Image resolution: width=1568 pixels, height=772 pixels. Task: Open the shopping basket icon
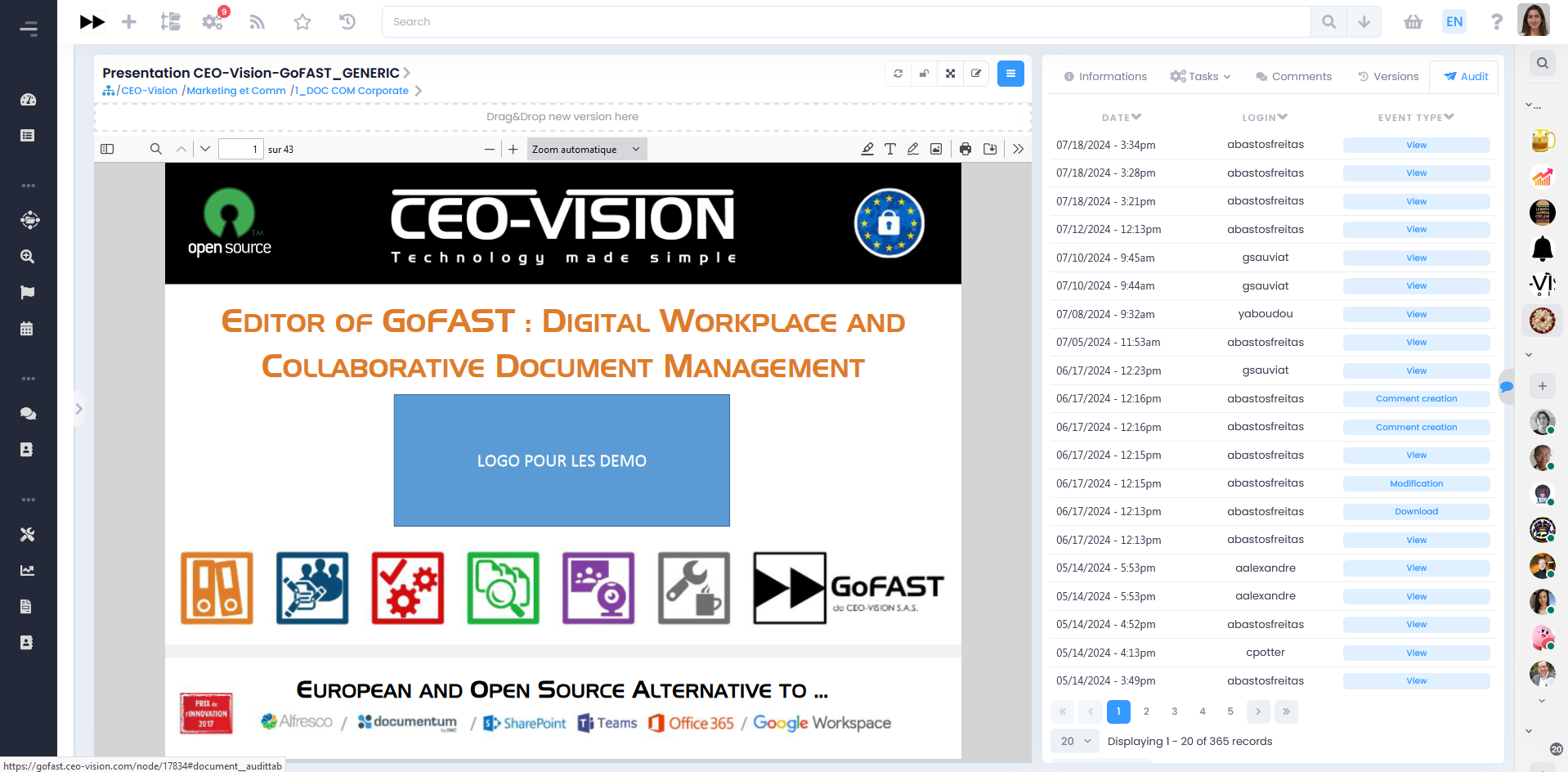click(1413, 22)
